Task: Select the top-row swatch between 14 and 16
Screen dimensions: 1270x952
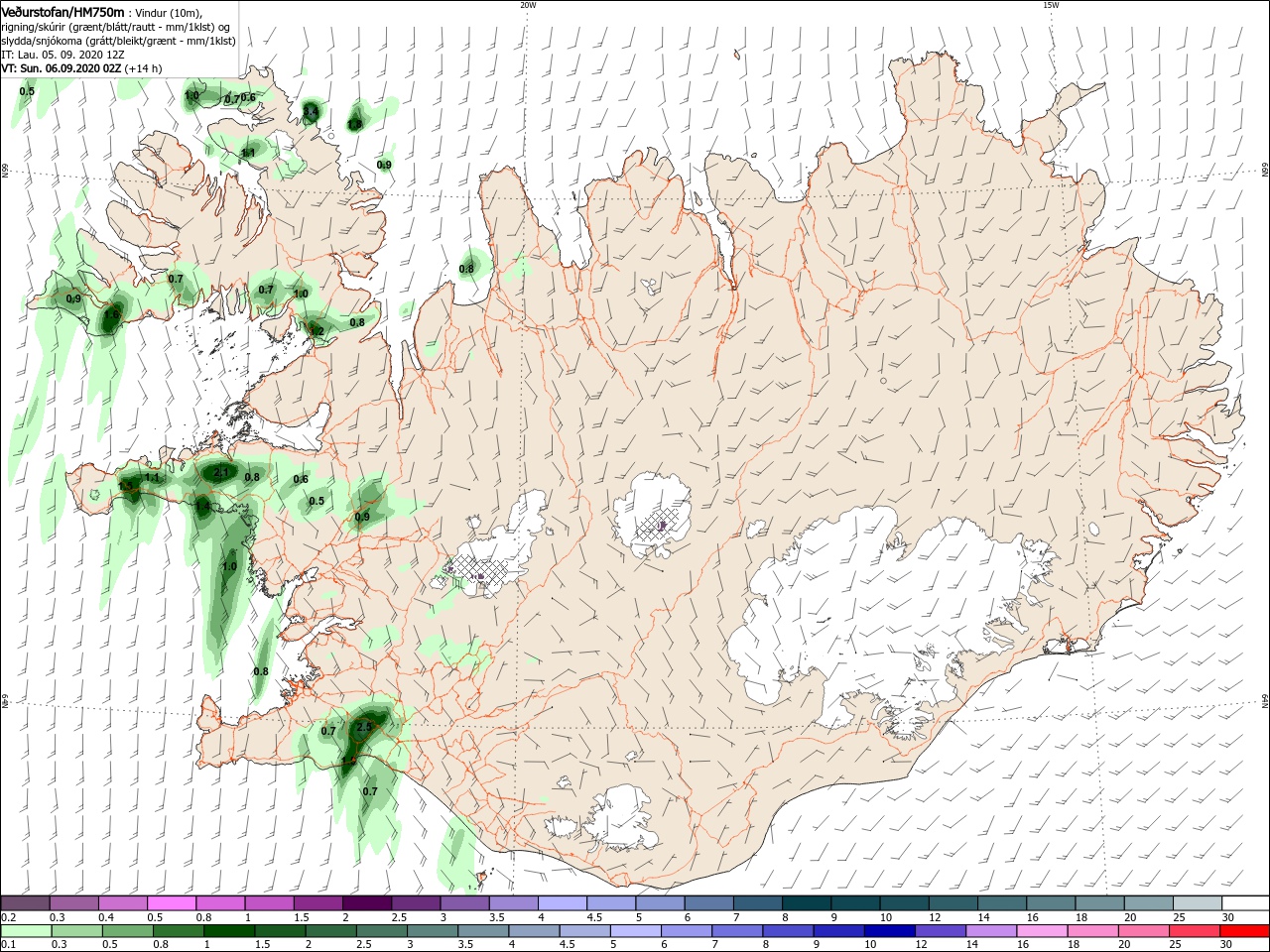Action: [x=1002, y=903]
